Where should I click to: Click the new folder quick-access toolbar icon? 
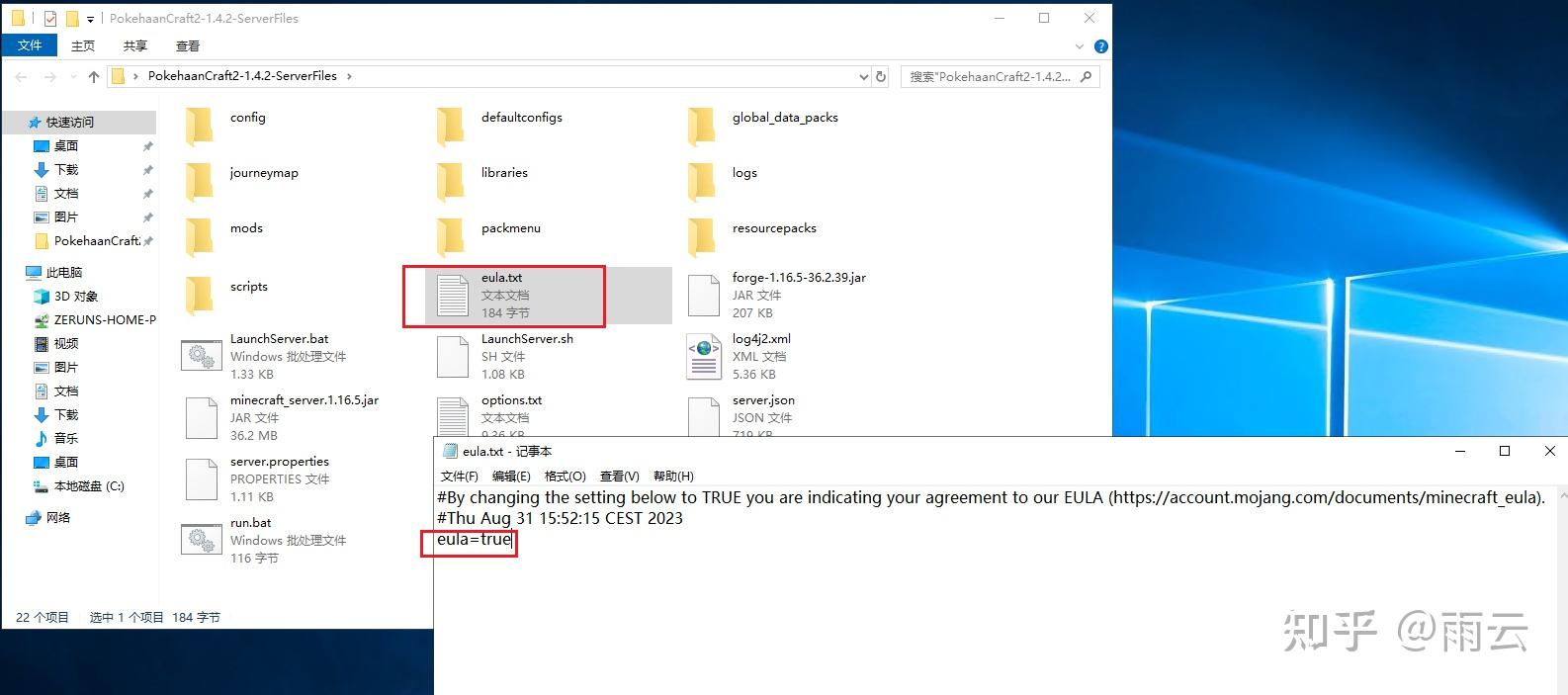pyautogui.click(x=72, y=18)
